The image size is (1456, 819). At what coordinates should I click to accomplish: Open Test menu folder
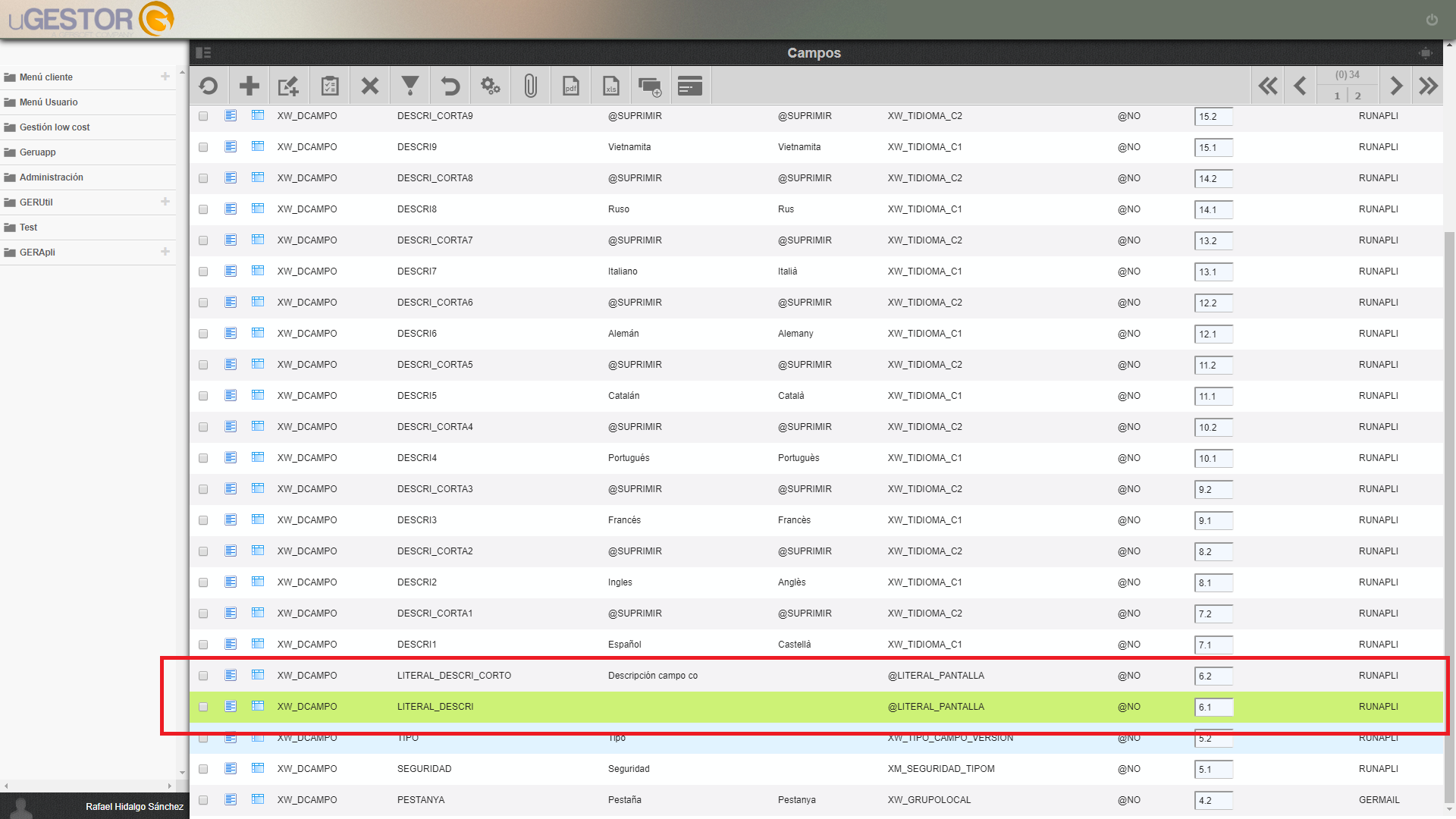(29, 227)
